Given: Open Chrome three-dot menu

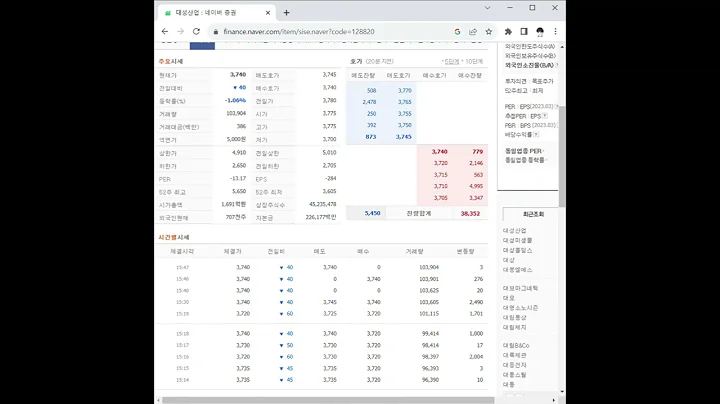Looking at the screenshot, I should [x=556, y=32].
